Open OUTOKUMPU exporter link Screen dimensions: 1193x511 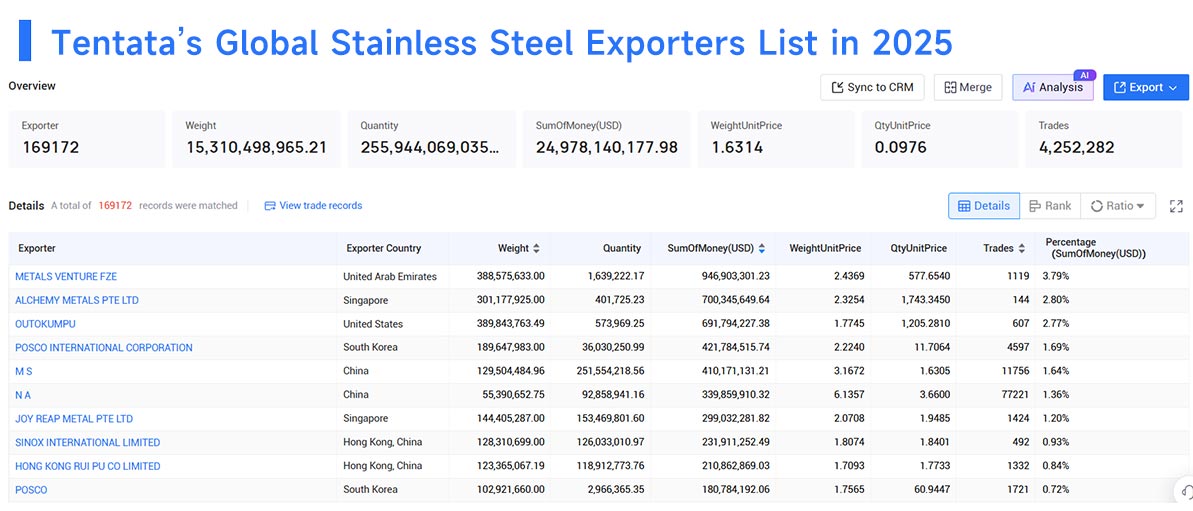(x=46, y=324)
